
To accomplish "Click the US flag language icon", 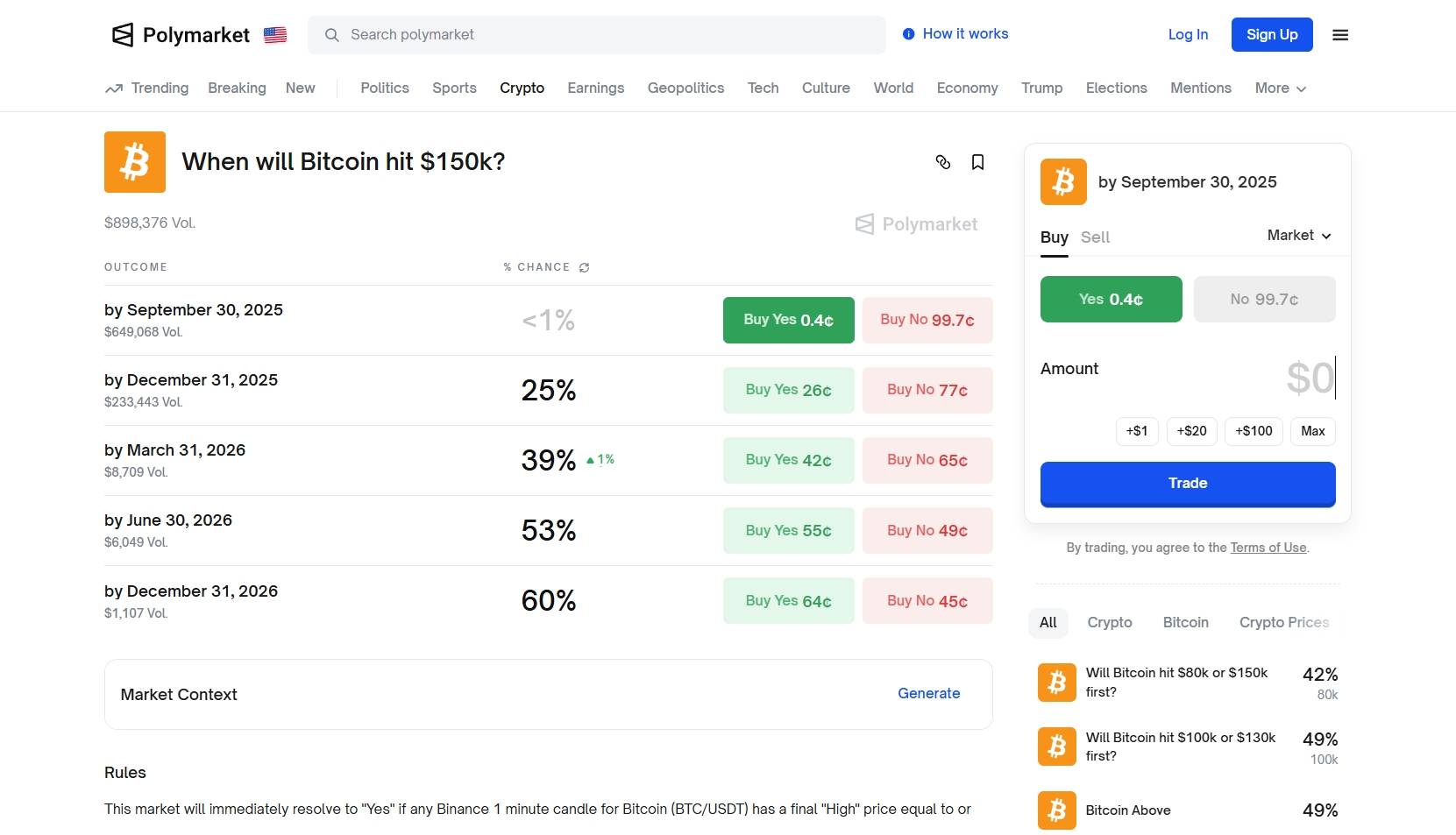I will click(x=275, y=35).
